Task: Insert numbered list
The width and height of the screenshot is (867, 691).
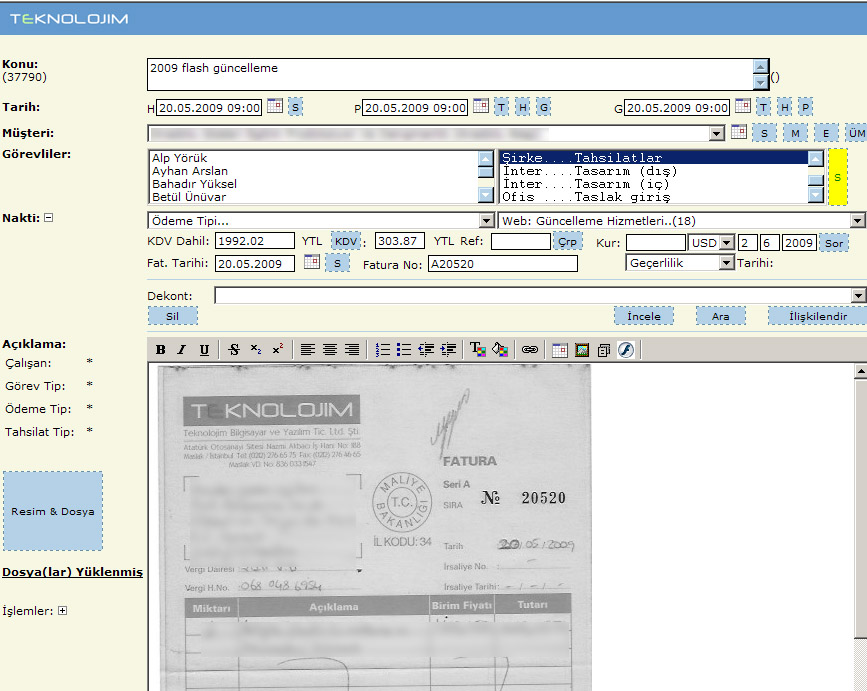Action: point(382,350)
